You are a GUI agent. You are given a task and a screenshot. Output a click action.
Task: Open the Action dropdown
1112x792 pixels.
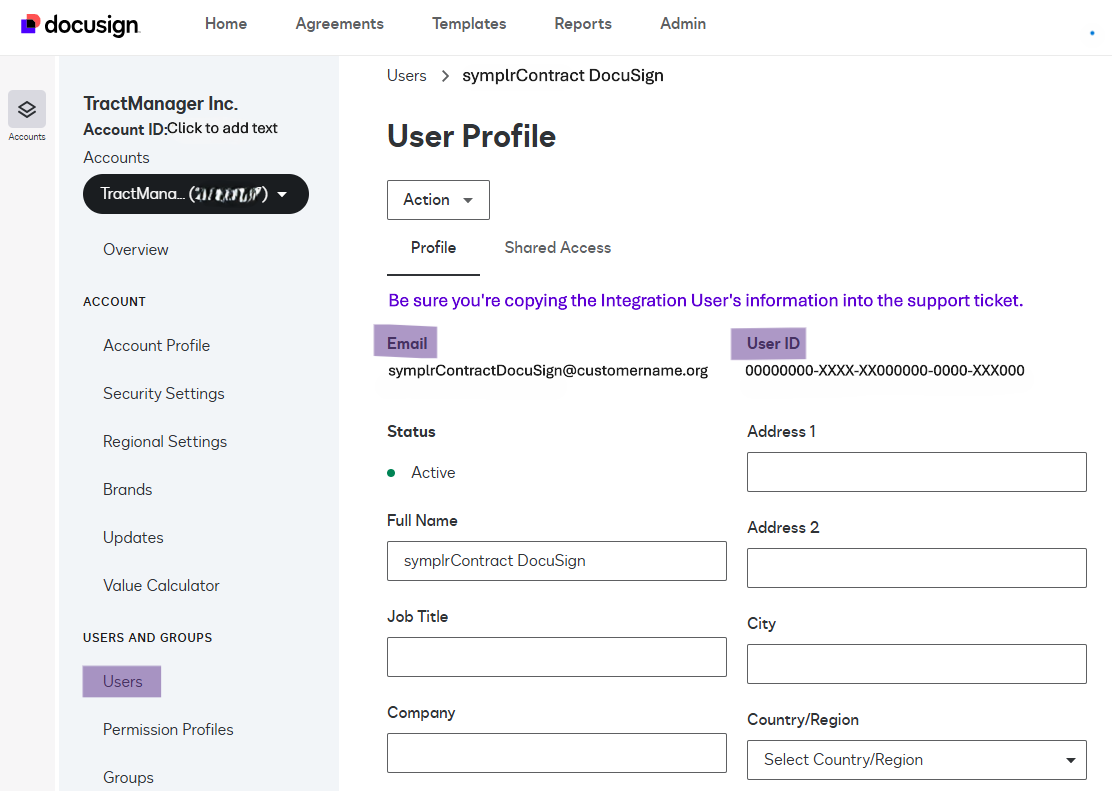(438, 200)
